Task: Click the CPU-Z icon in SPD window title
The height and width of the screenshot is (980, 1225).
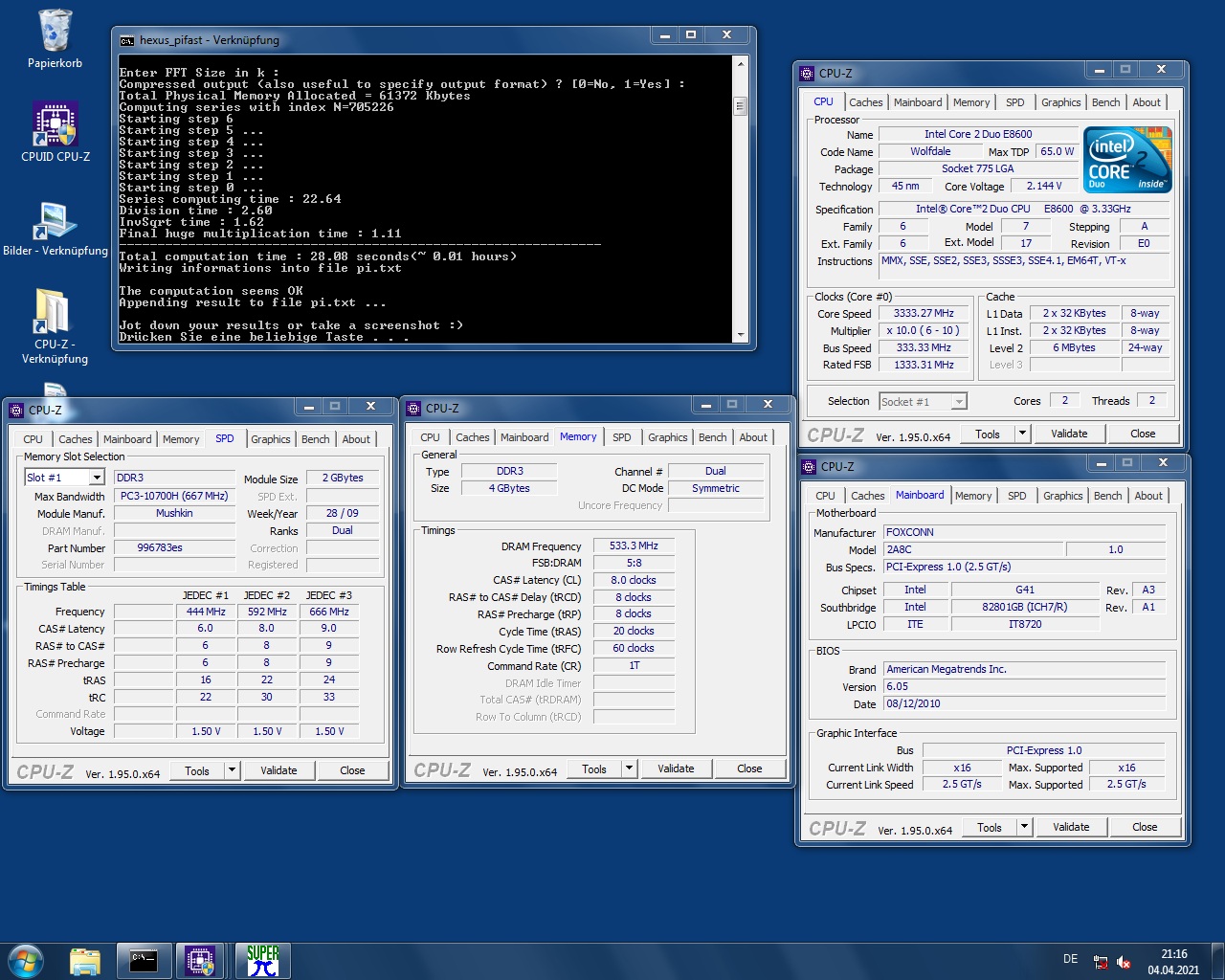Action: (x=15, y=410)
